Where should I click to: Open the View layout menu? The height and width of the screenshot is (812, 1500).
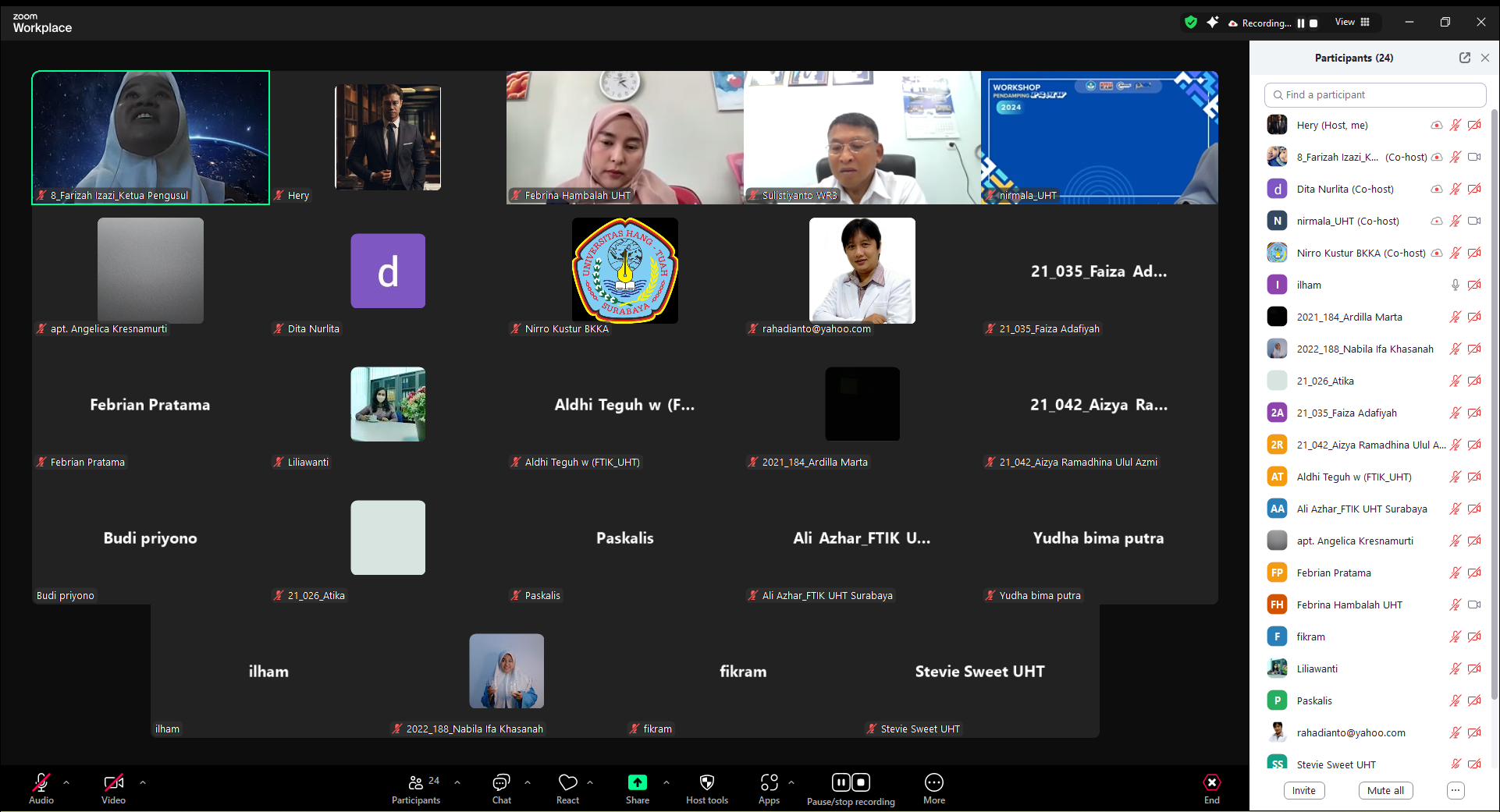pyautogui.click(x=1352, y=22)
